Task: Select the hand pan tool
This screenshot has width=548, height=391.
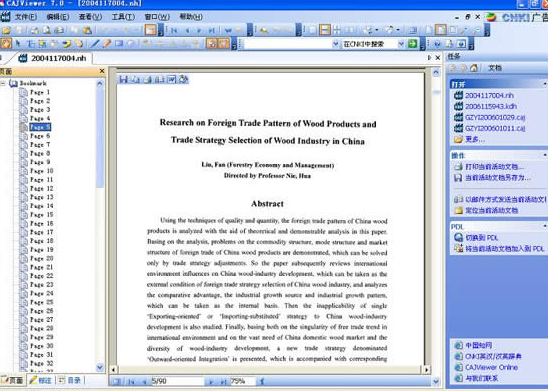Action: click(6, 44)
